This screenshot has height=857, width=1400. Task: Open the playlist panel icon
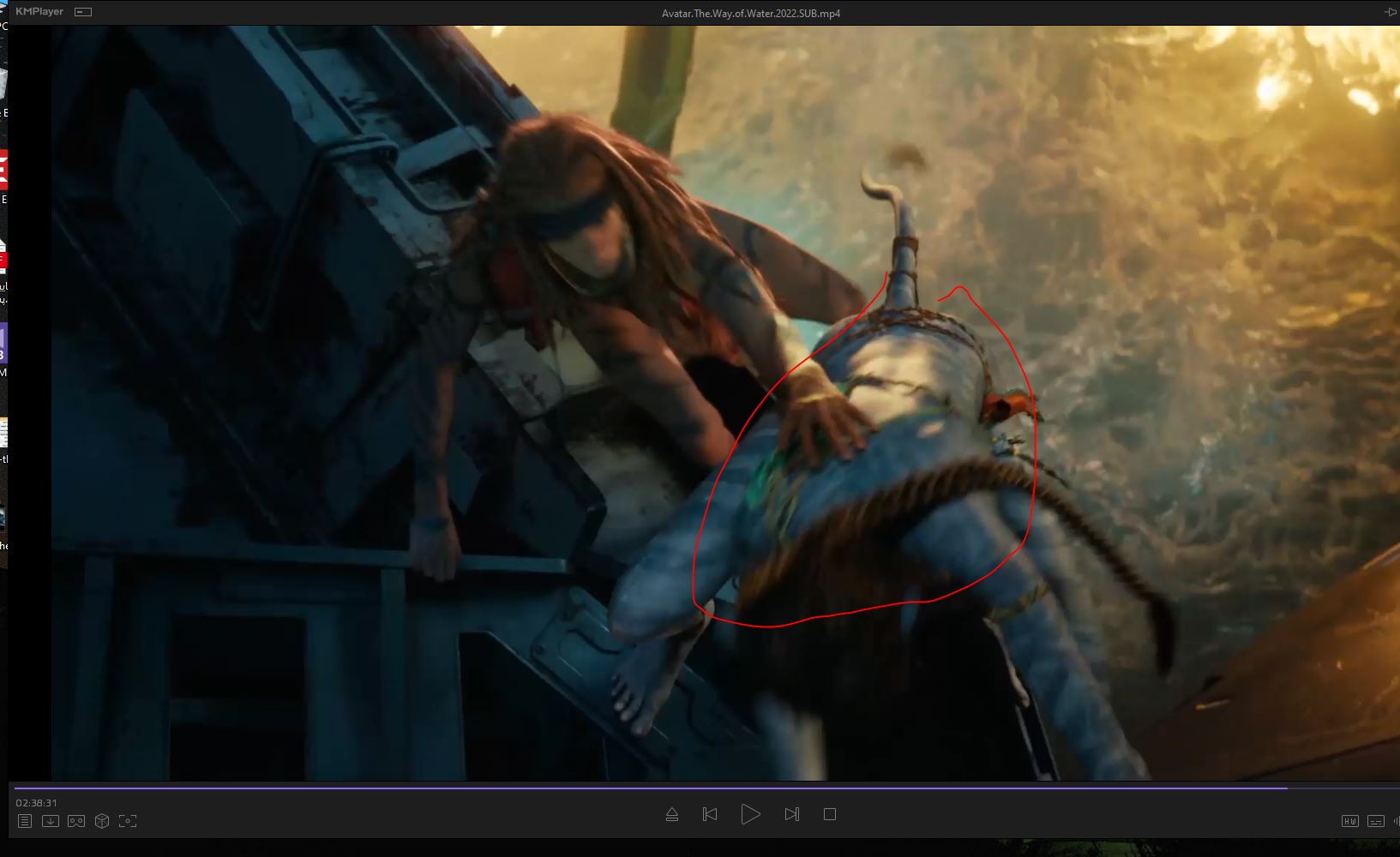coord(25,821)
